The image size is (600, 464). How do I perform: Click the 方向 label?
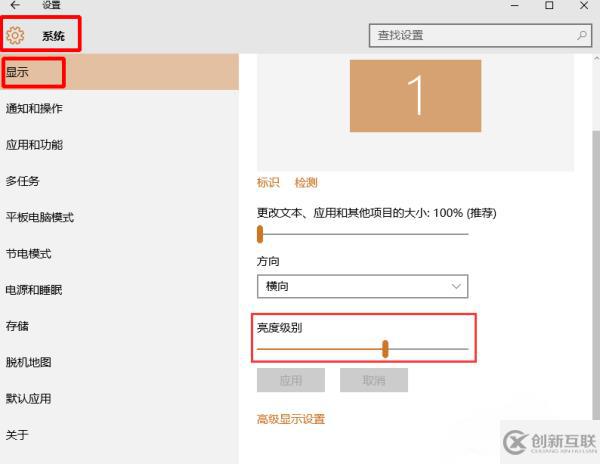click(268, 261)
